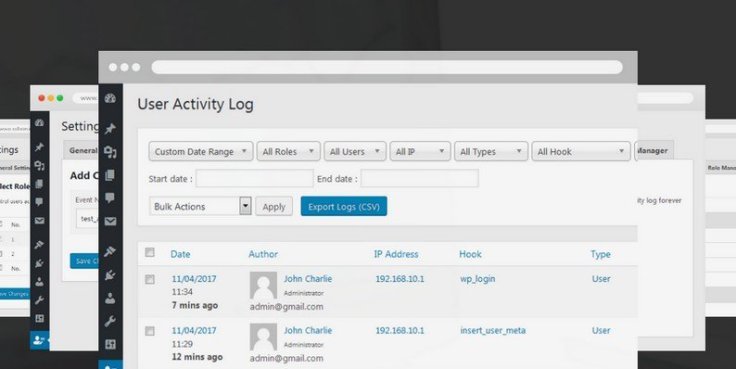Open Settings sliders icon in front sidebar
The image size is (736, 369).
[110, 345]
